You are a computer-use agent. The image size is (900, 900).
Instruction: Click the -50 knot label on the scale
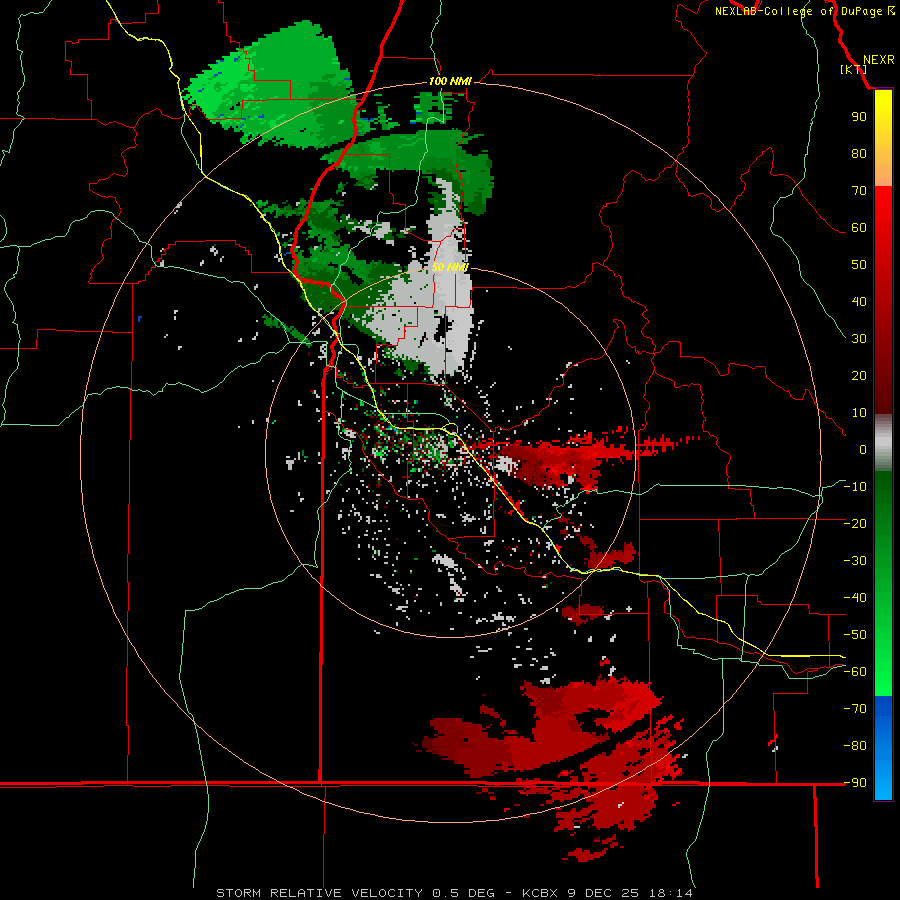click(x=855, y=634)
